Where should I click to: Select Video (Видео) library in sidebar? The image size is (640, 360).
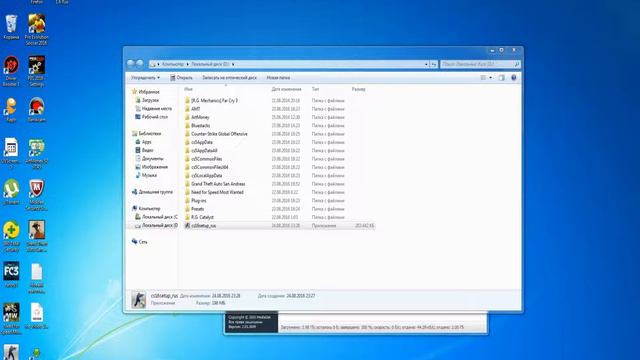147,150
